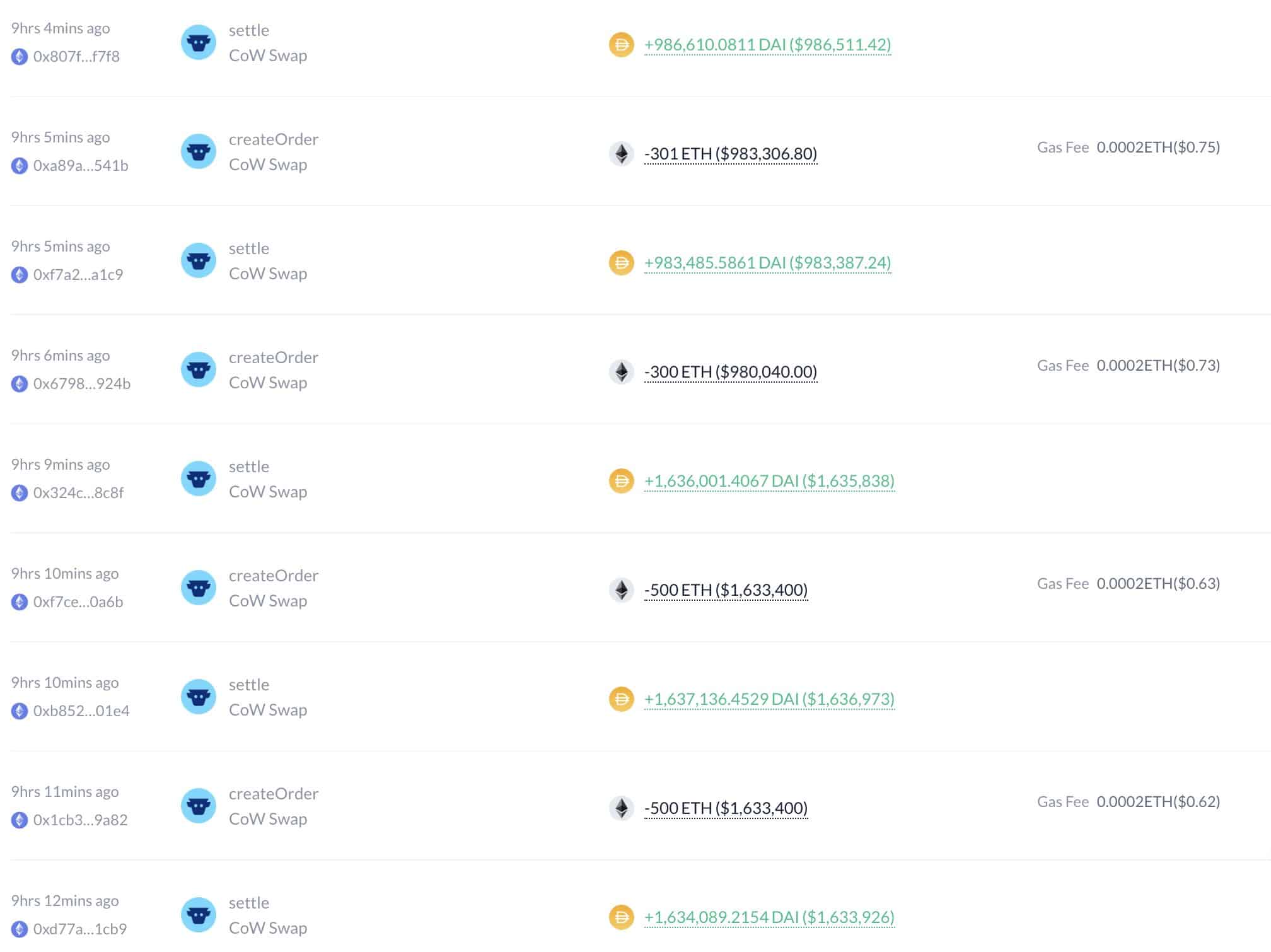Screen dimensions: 1271x952
Task: Click ETH icon for the 0xf7ce...0a6b transaction
Action: [621, 590]
